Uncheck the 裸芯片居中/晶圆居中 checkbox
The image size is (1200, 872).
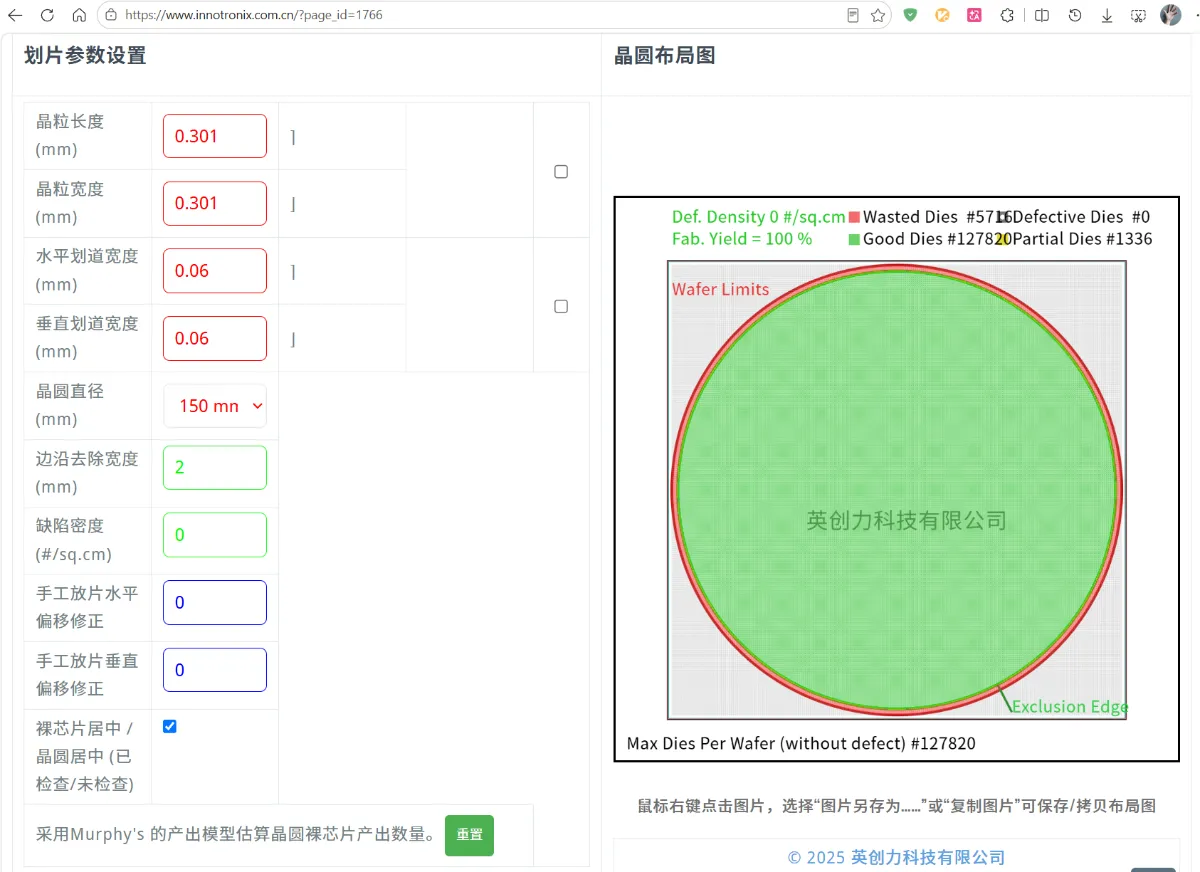170,726
